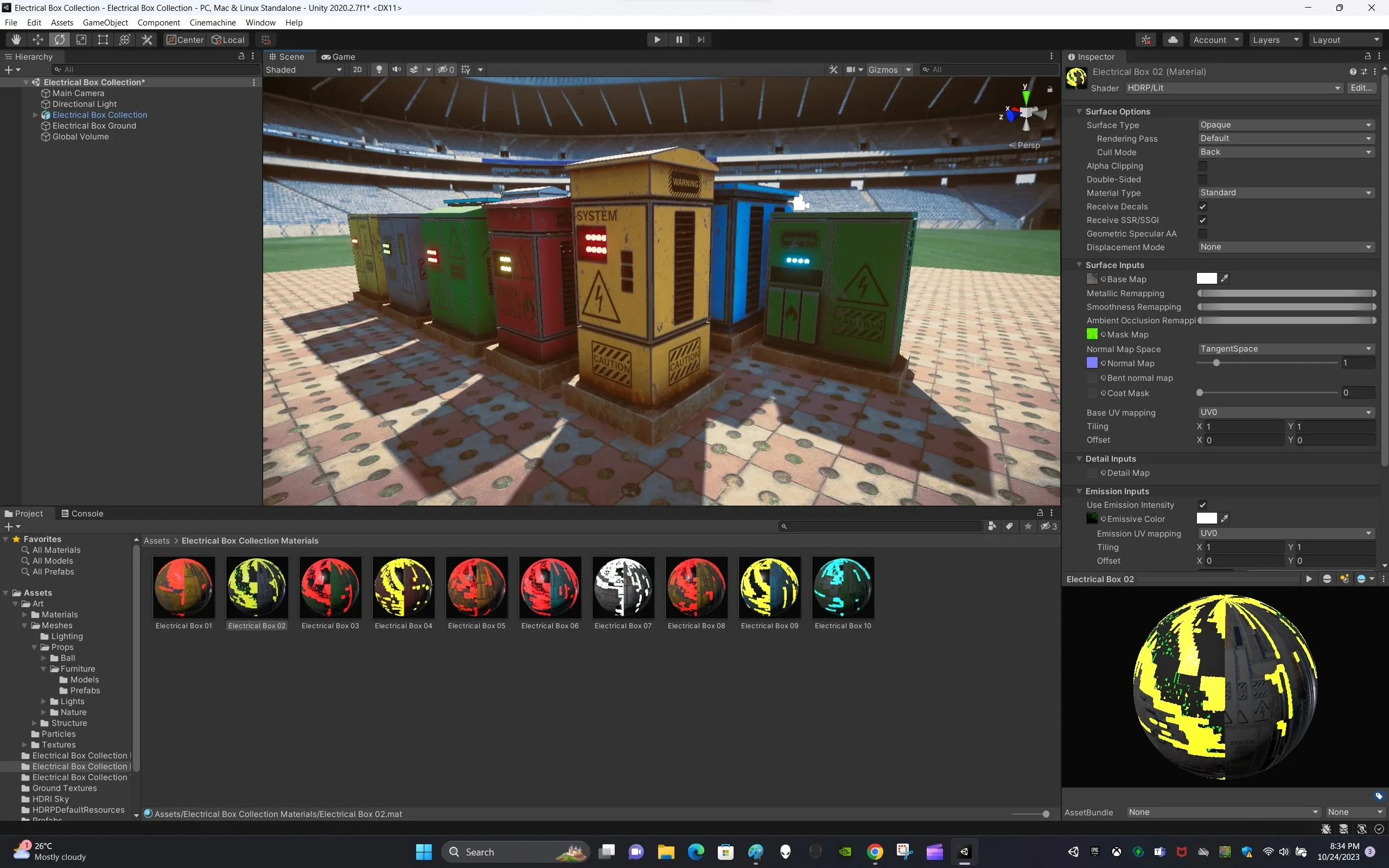Toggle Center pivot button
The height and width of the screenshot is (868, 1389).
pyautogui.click(x=185, y=40)
